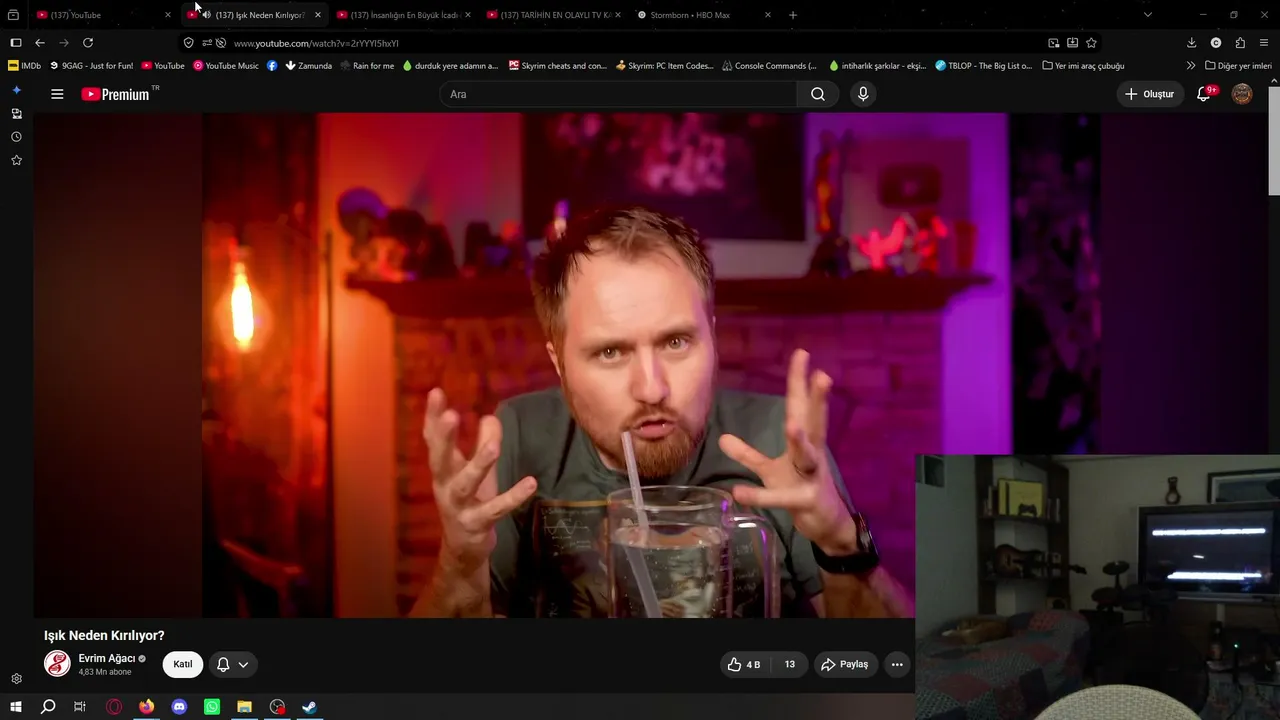
Task: Click the YouTube search magnifier button
Action: [818, 94]
